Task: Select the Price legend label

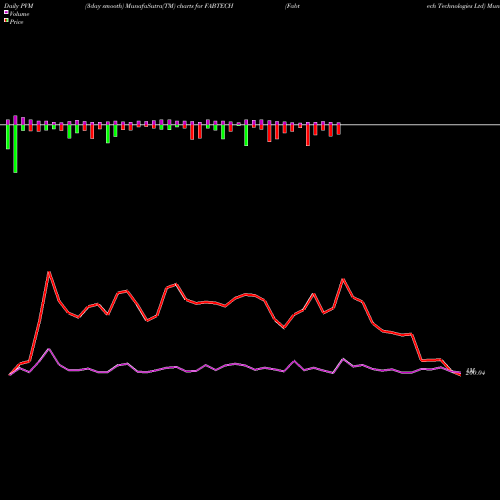Action: (16, 22)
